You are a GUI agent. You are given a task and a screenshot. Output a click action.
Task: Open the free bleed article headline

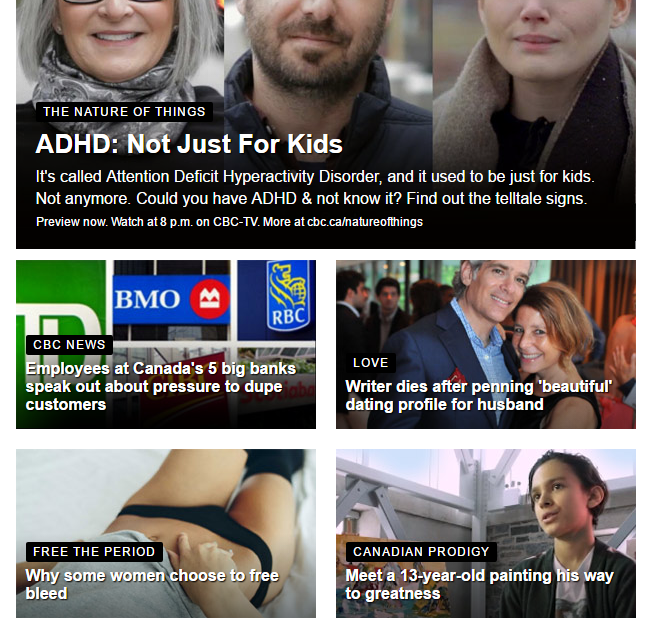click(x=152, y=584)
